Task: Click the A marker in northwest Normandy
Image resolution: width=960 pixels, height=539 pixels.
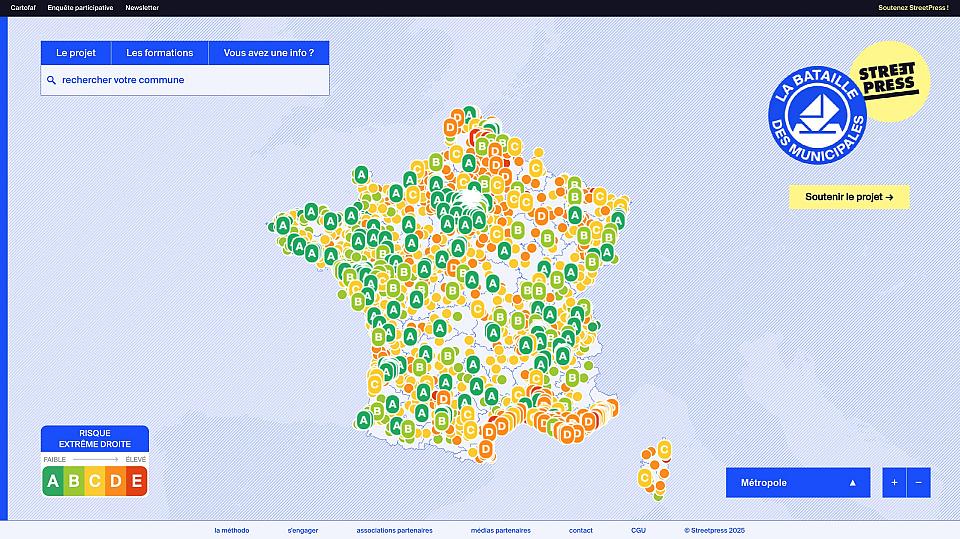Action: pos(361,174)
